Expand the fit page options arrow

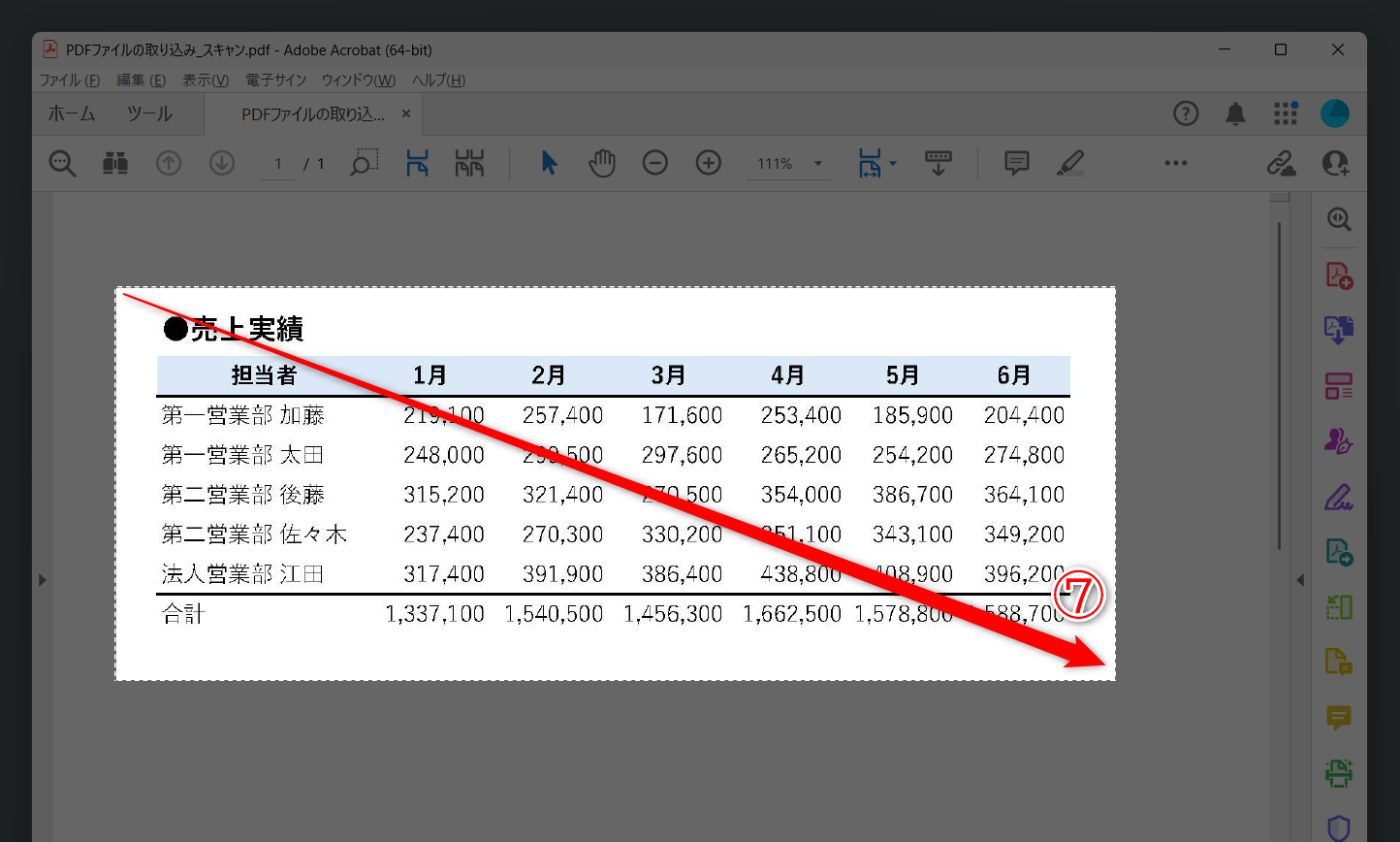[893, 163]
